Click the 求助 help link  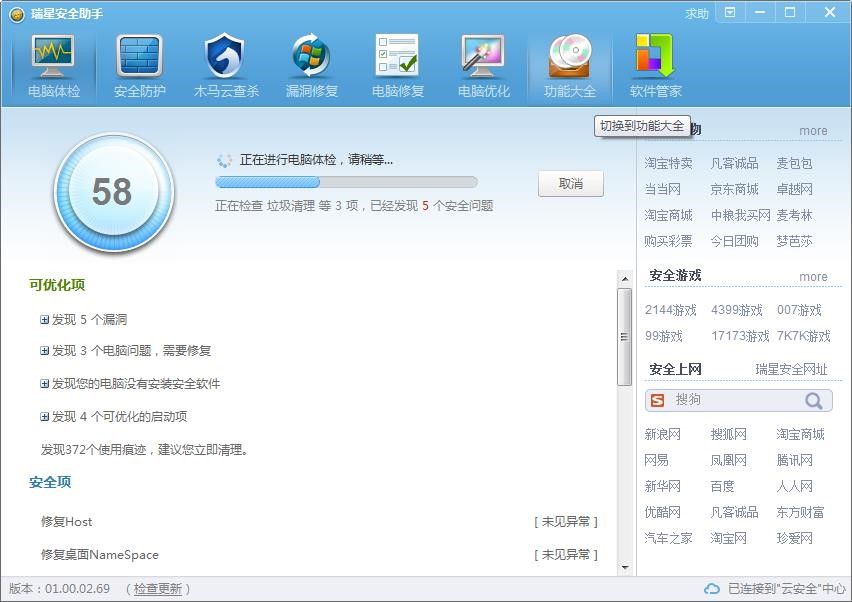click(x=697, y=14)
